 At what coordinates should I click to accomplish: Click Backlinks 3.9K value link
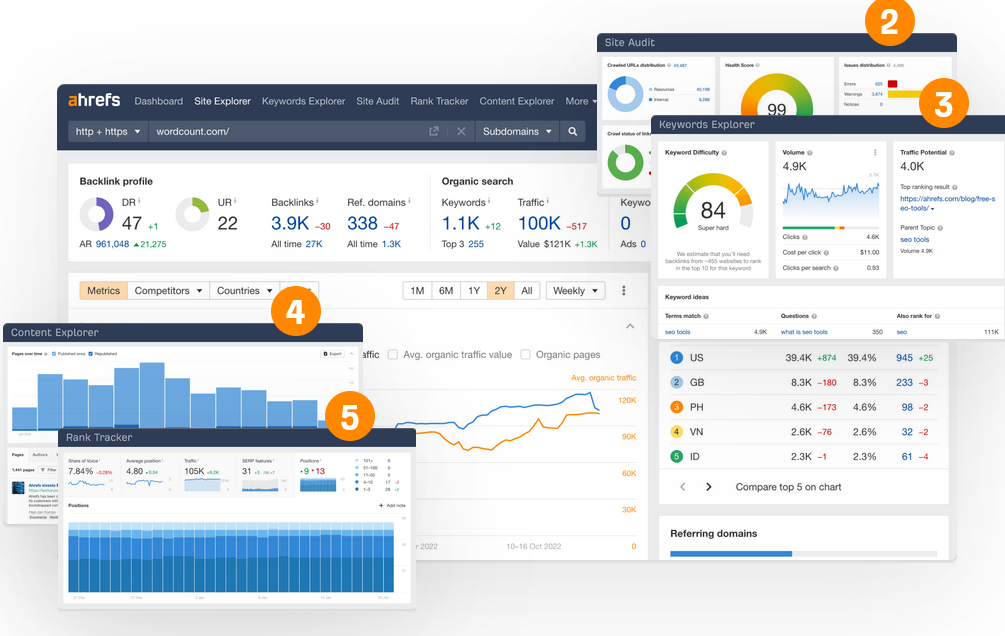pyautogui.click(x=290, y=223)
